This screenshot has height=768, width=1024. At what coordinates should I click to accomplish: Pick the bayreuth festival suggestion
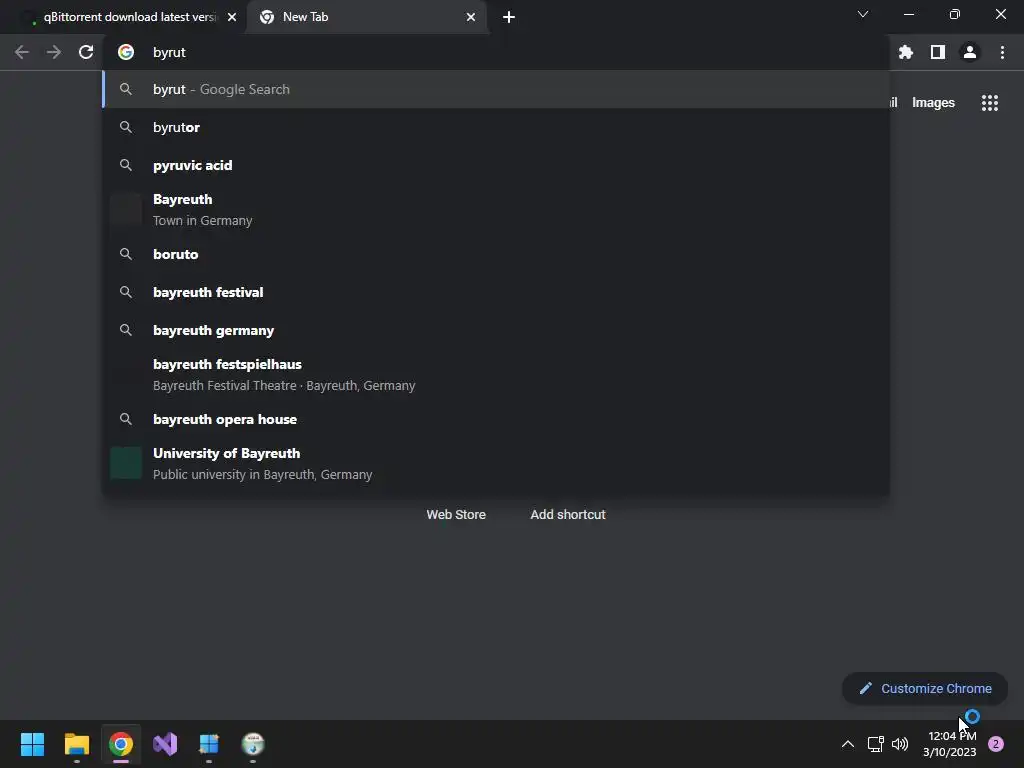click(496, 292)
